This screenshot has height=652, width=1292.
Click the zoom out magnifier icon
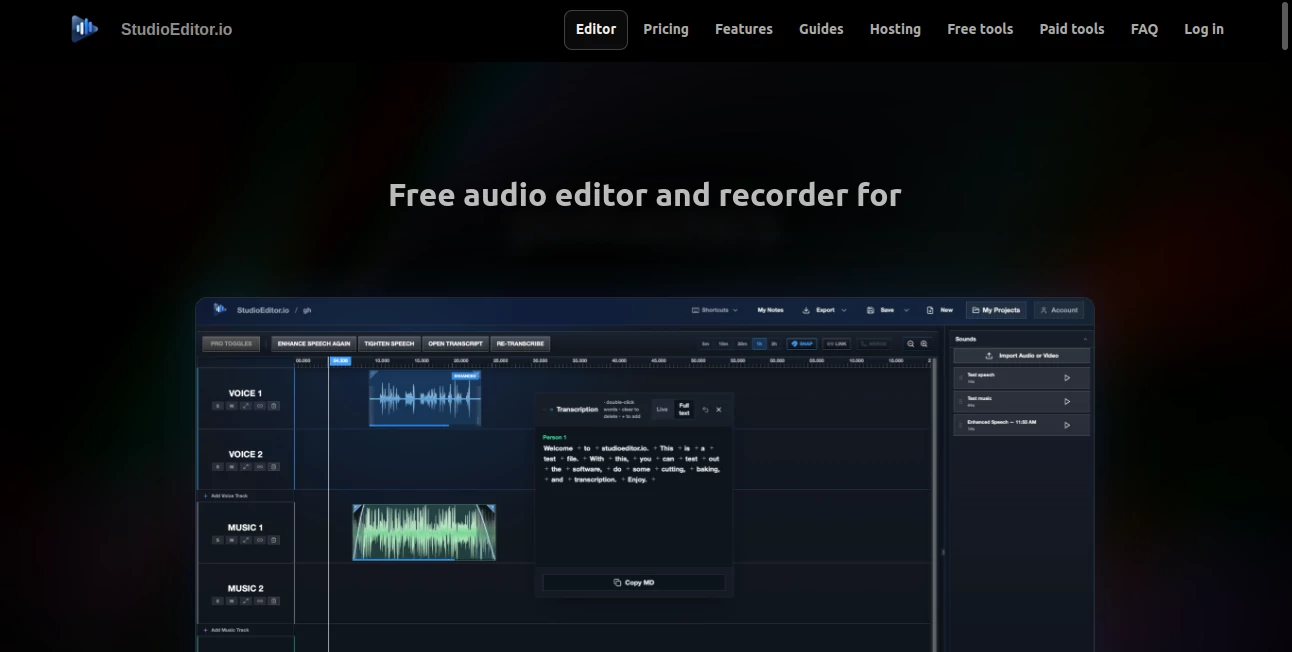tap(911, 344)
